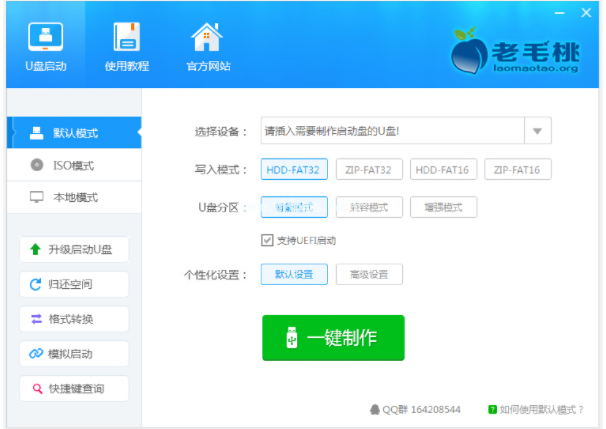This screenshot has height=429, width=606.
Task: Switch to 默认模式 tab
Action: click(74, 132)
